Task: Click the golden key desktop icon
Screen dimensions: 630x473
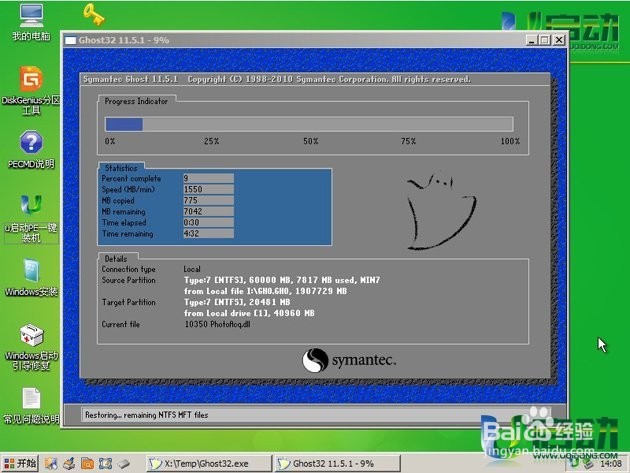Action: [x=93, y=14]
